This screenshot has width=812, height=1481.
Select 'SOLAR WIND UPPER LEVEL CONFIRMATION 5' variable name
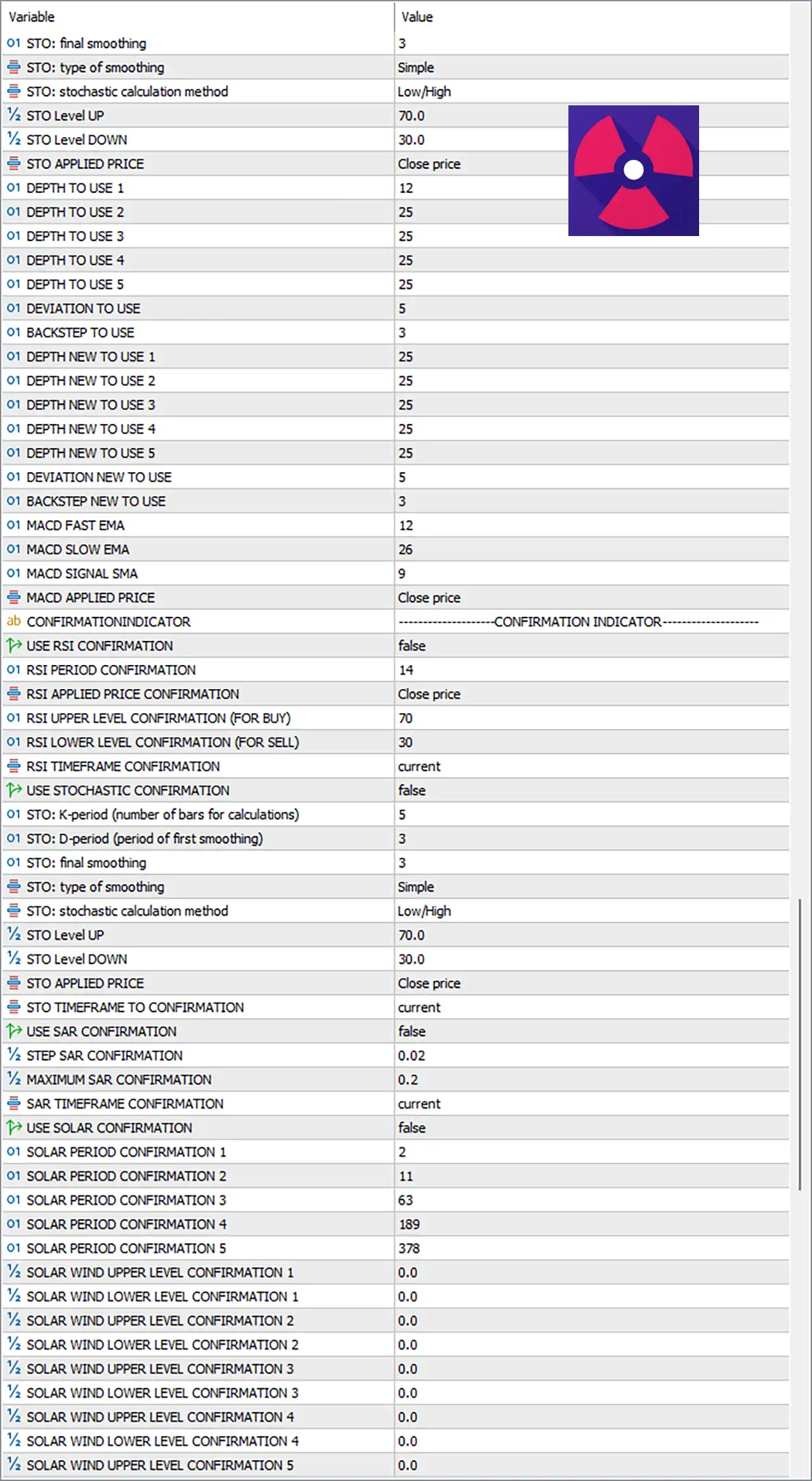click(160, 1466)
